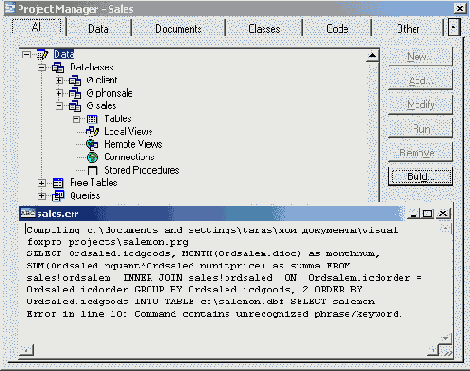The image size is (470, 371).
Task: Expand the Free Tables node
Action: pyautogui.click(x=42, y=183)
